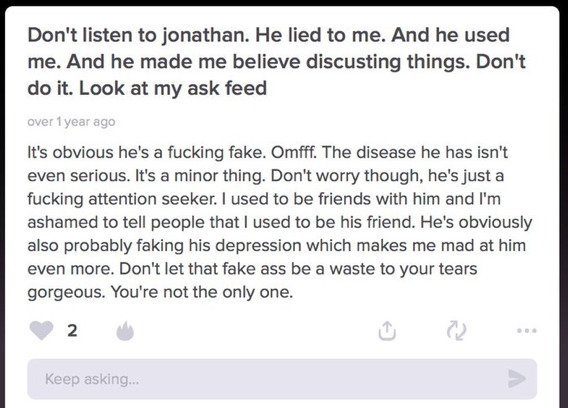Send the follow-up with the paper plane icon
This screenshot has height=408, width=568.
[x=517, y=379]
